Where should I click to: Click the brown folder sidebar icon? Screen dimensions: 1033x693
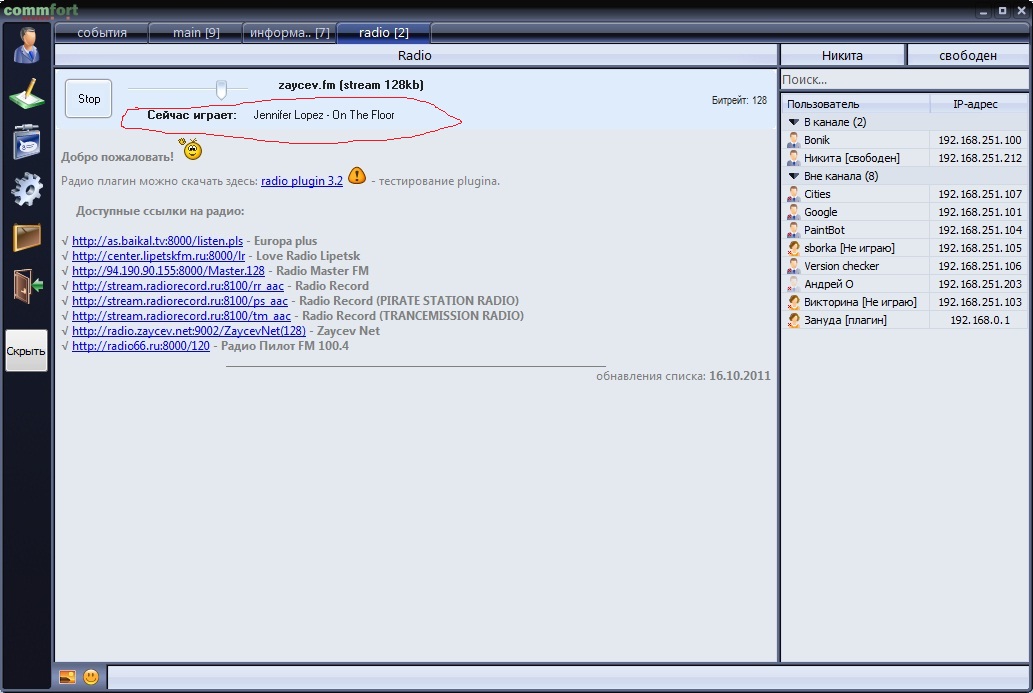[26, 237]
